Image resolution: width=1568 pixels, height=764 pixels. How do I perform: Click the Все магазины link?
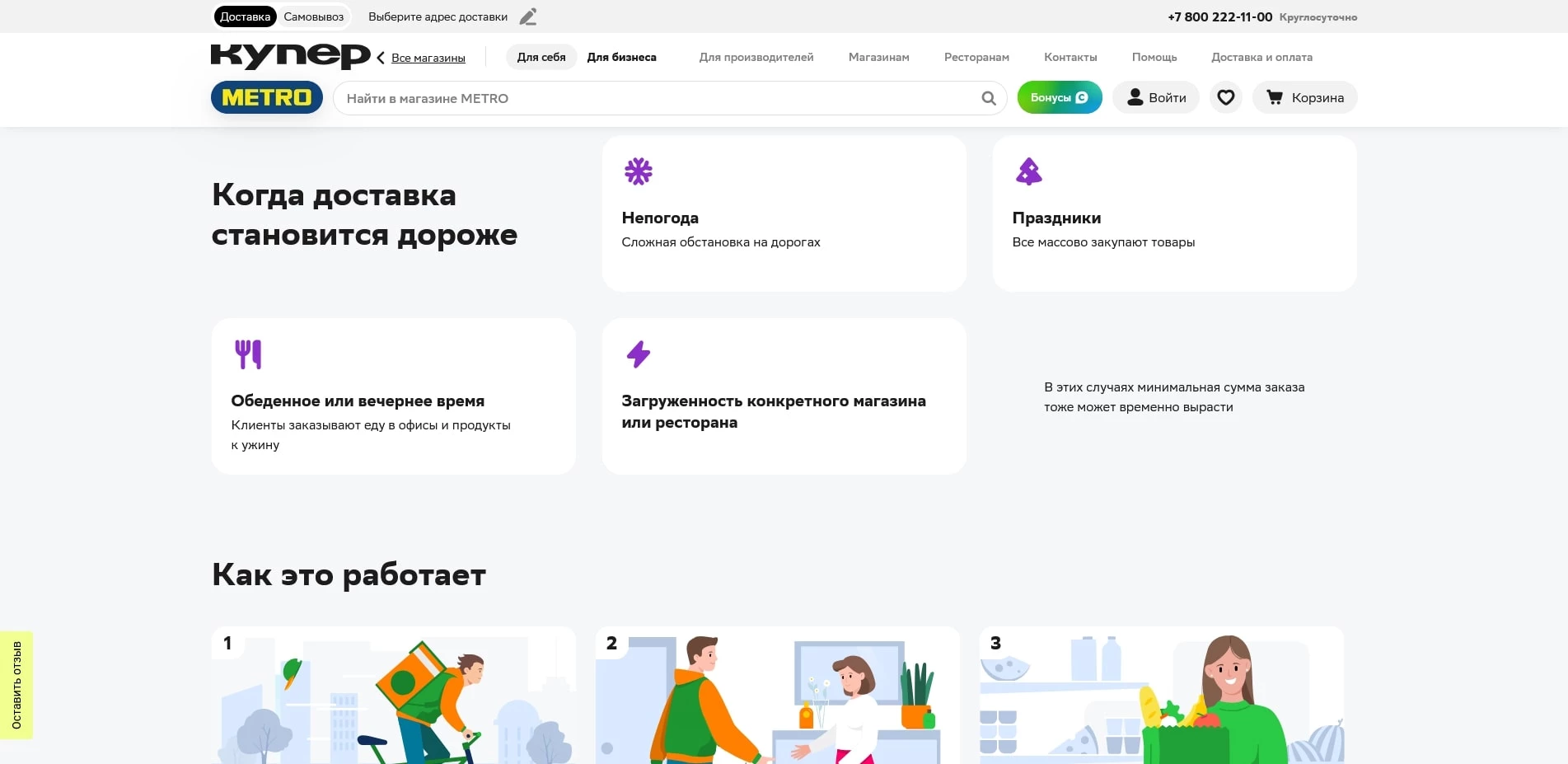428,58
